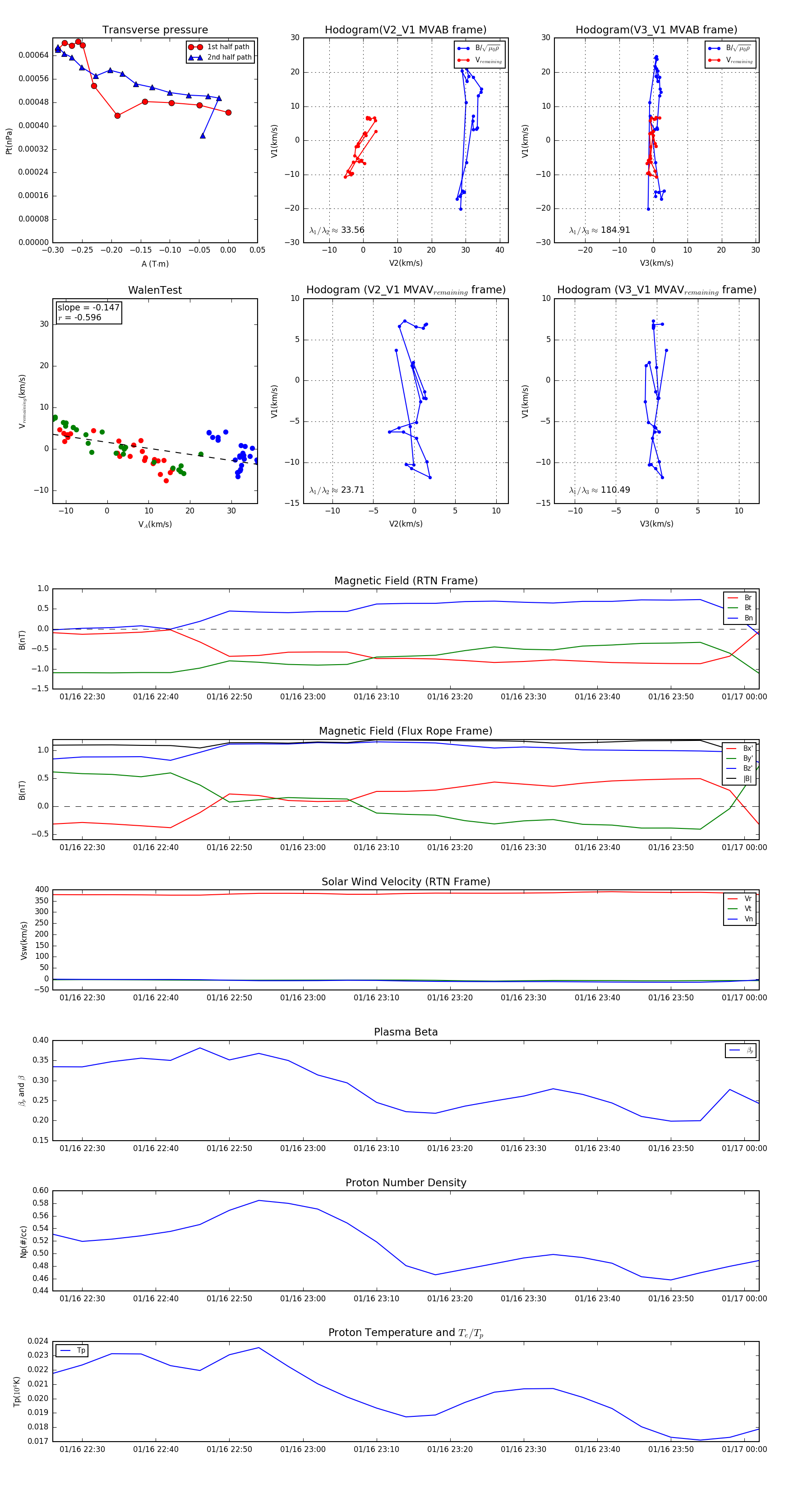Click the 01/16 23:10 tick under the Flux Rope Frame plot
The width and height of the screenshot is (812, 1489).
pos(376,847)
